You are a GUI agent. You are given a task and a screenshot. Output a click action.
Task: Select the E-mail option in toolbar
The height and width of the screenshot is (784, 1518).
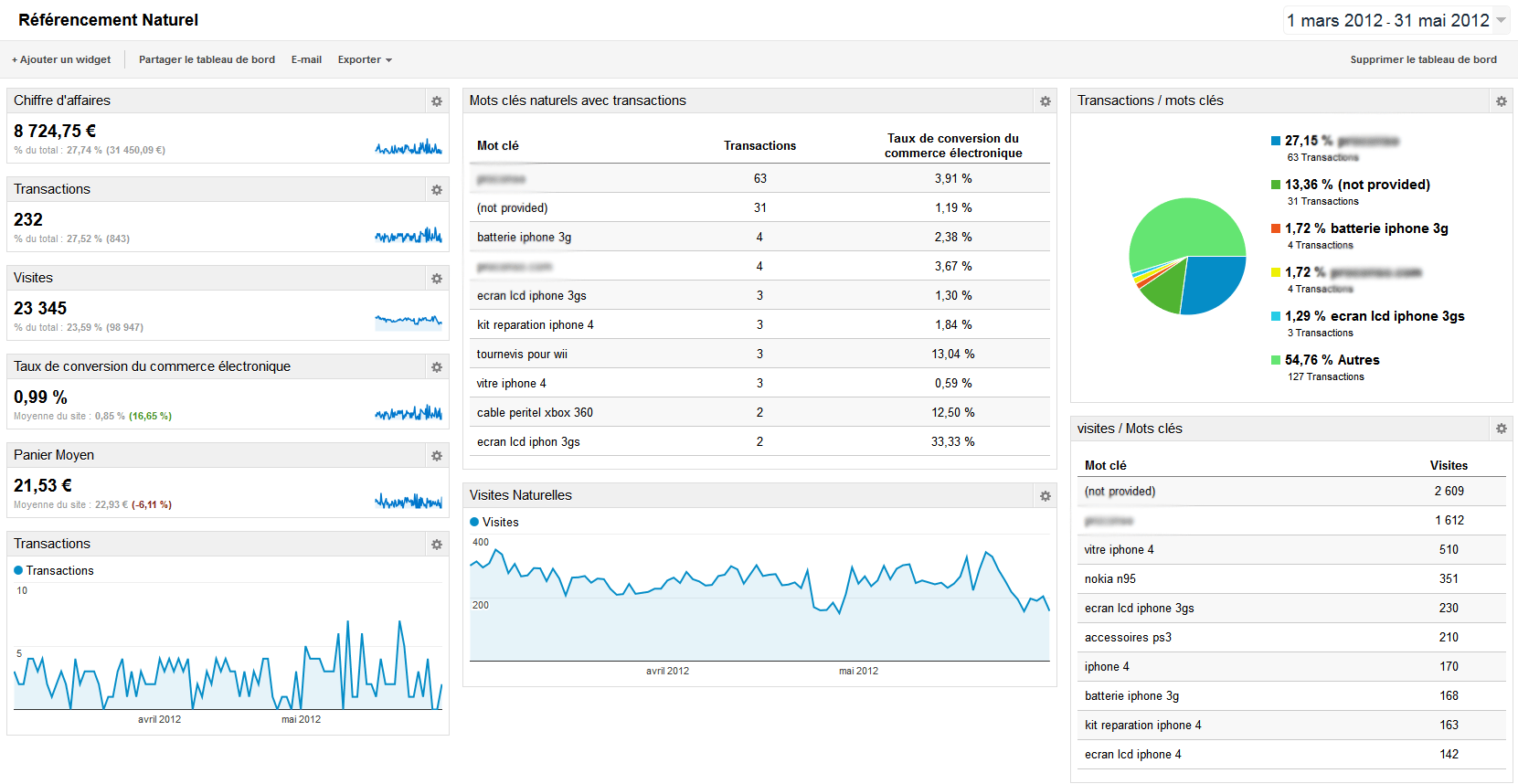(306, 60)
